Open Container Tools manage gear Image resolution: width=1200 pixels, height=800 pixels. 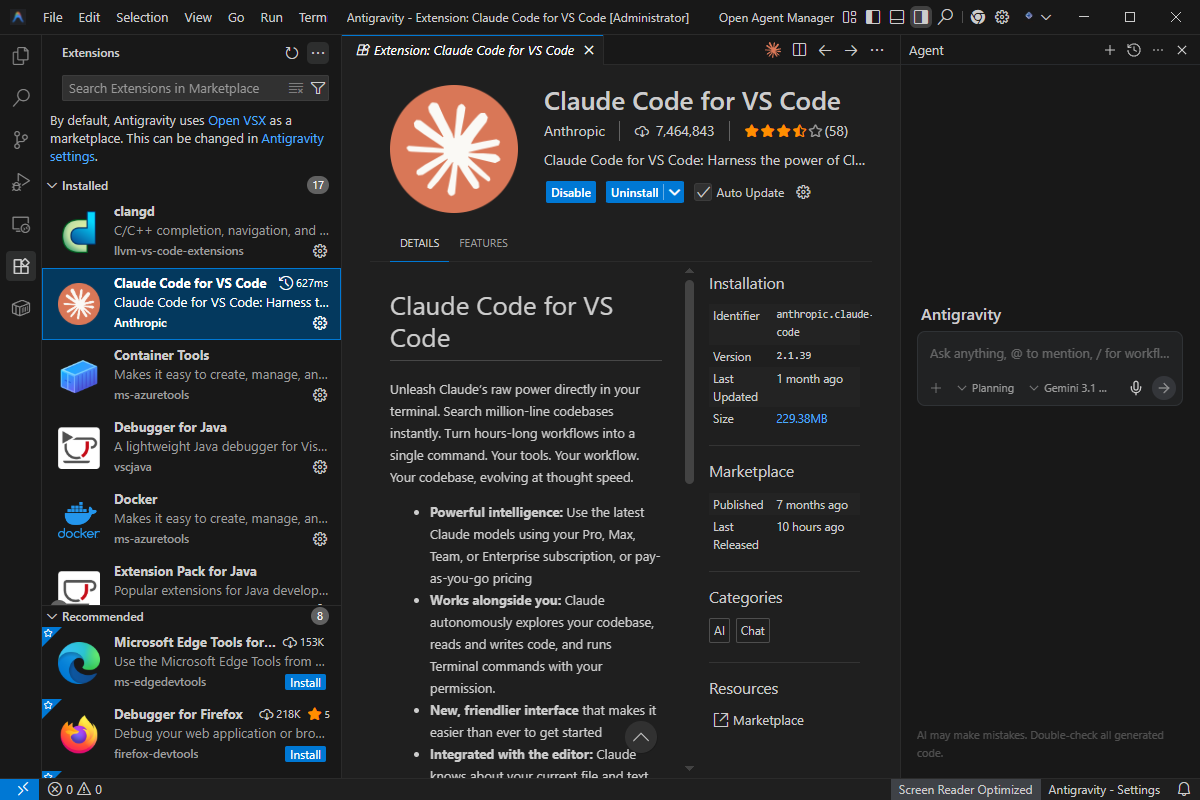(x=320, y=395)
